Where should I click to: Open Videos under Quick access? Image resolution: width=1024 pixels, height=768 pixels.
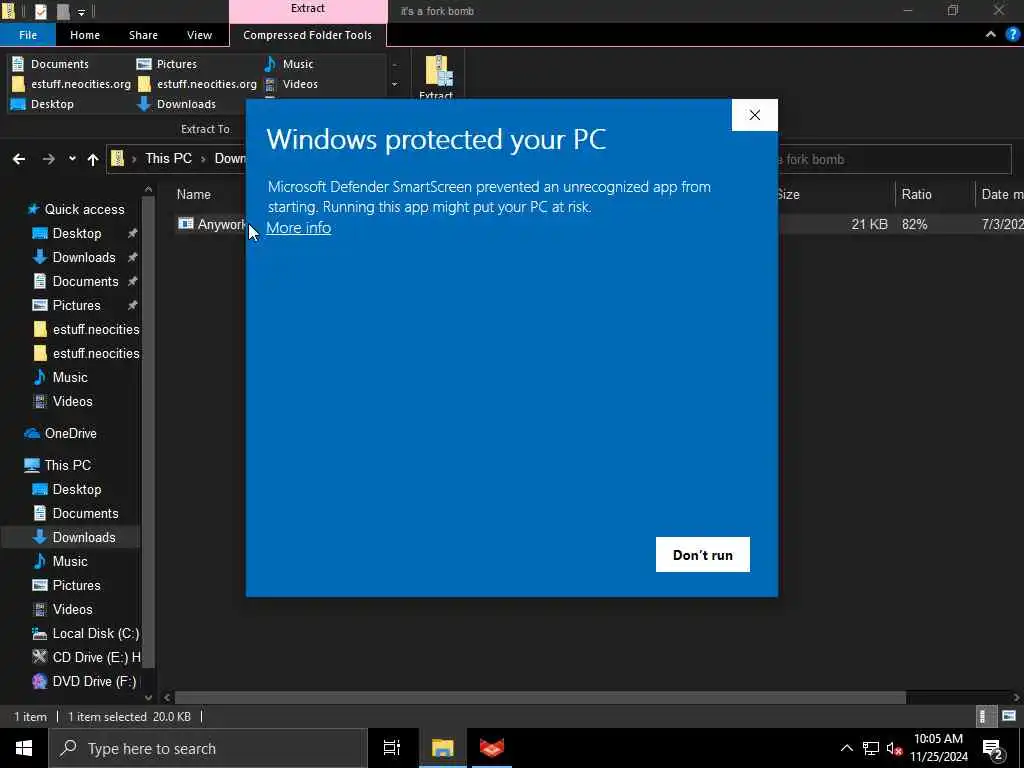coord(72,401)
